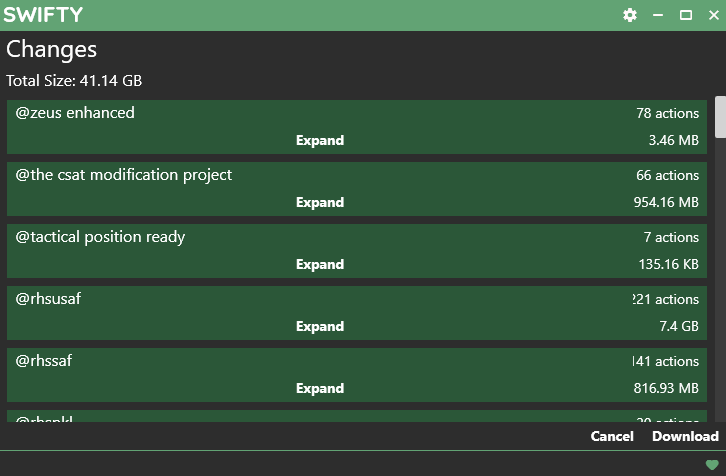Expand the @rhssaf changes
Screen dimensions: 726x476
(320, 389)
